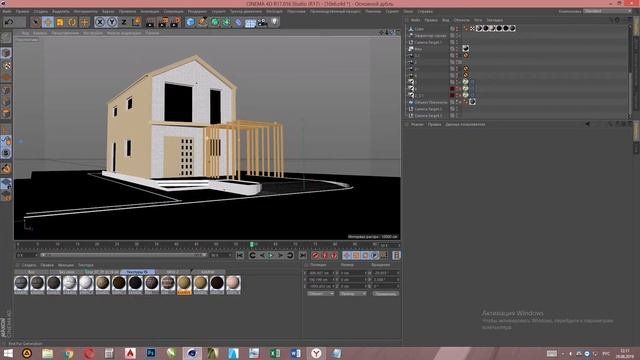Click the timeline range slider bar

coord(124,255)
